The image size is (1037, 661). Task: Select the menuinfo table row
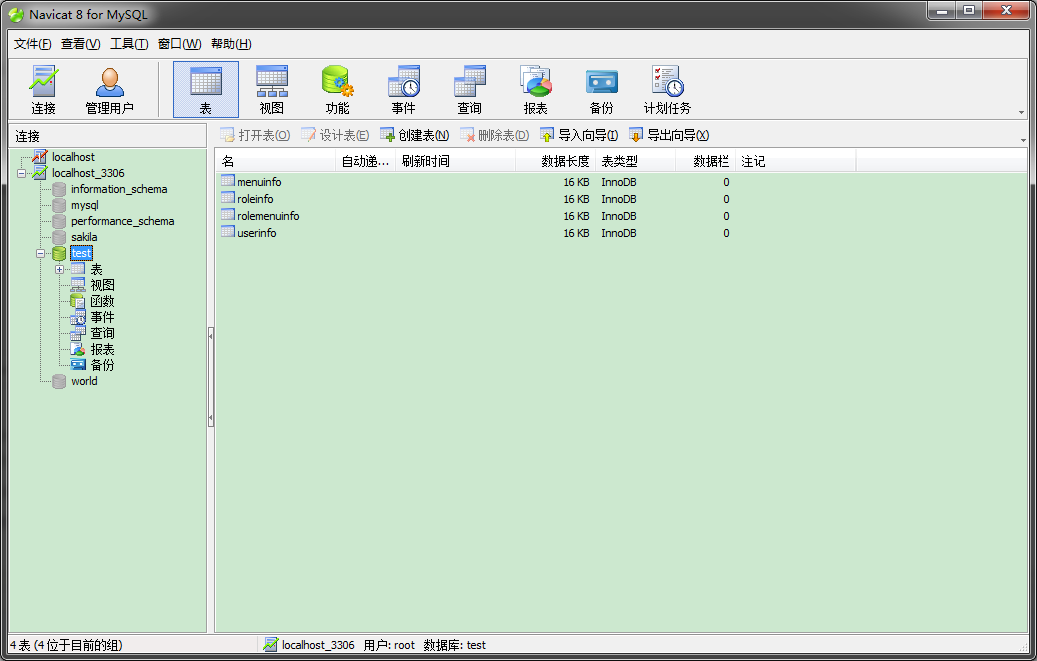click(259, 181)
